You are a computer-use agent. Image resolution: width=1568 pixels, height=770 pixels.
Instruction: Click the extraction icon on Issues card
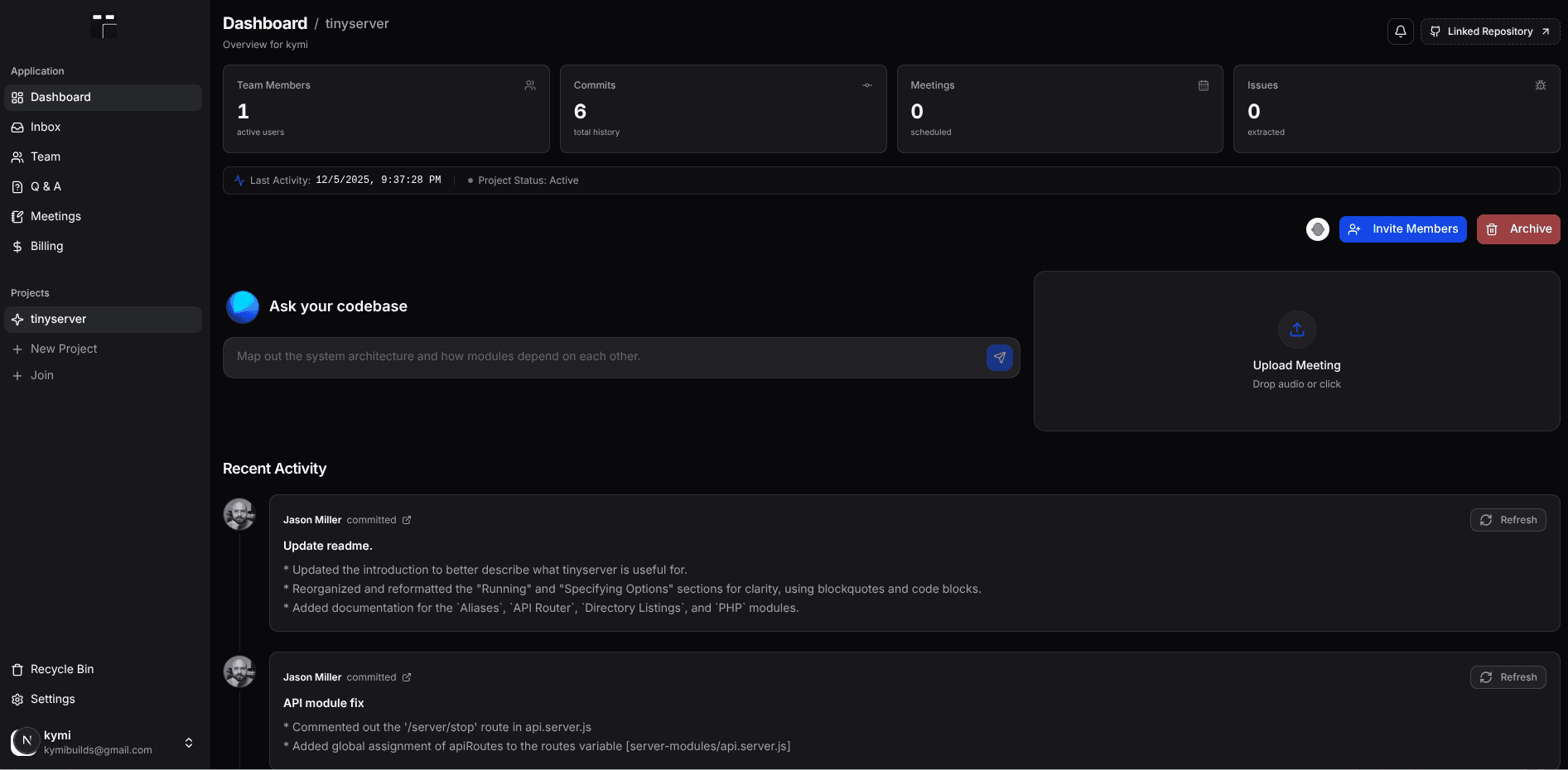(1540, 85)
